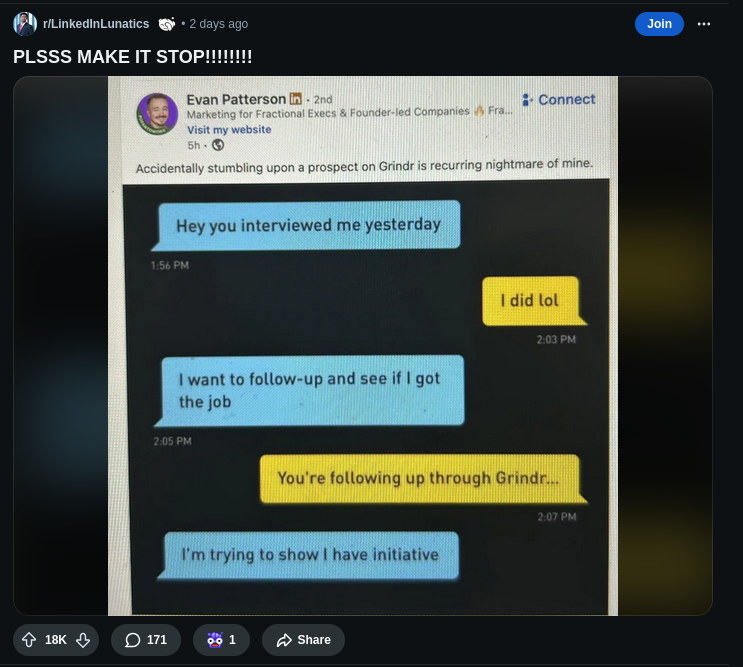
Task: Open the post title PLSSS MAKE IT STOP
Action: pos(132,56)
